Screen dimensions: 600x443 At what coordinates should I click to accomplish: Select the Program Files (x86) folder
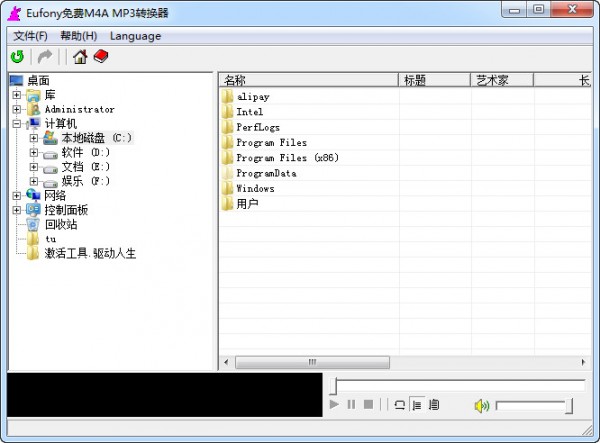coord(287,158)
